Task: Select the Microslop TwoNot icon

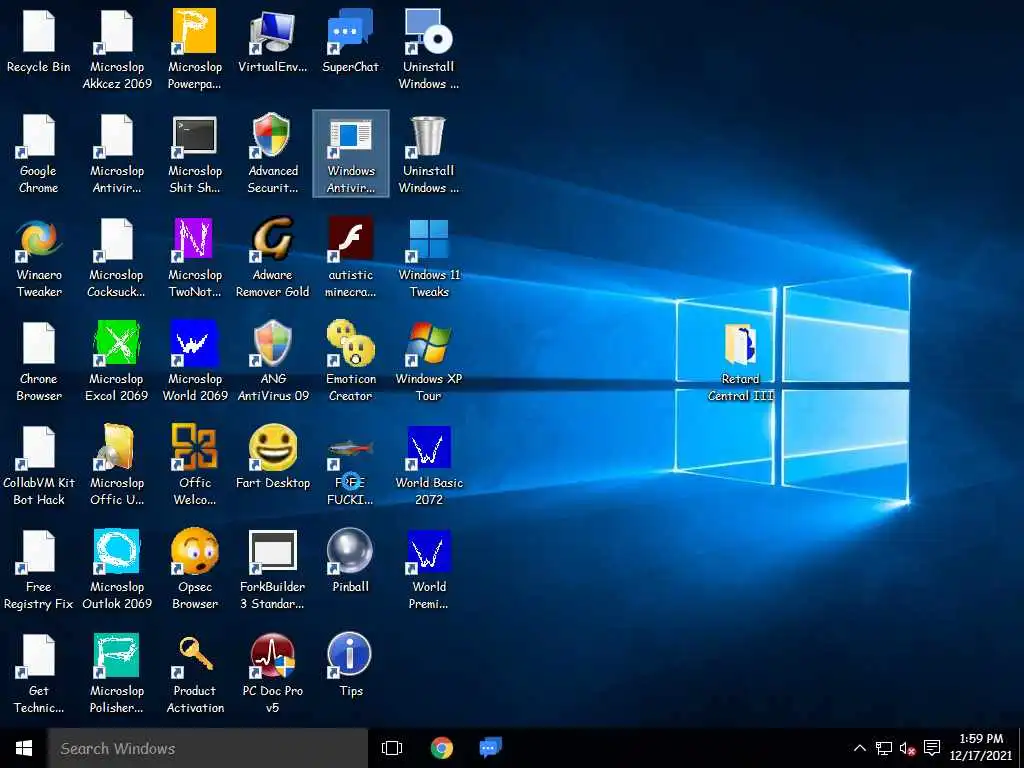Action: click(194, 240)
